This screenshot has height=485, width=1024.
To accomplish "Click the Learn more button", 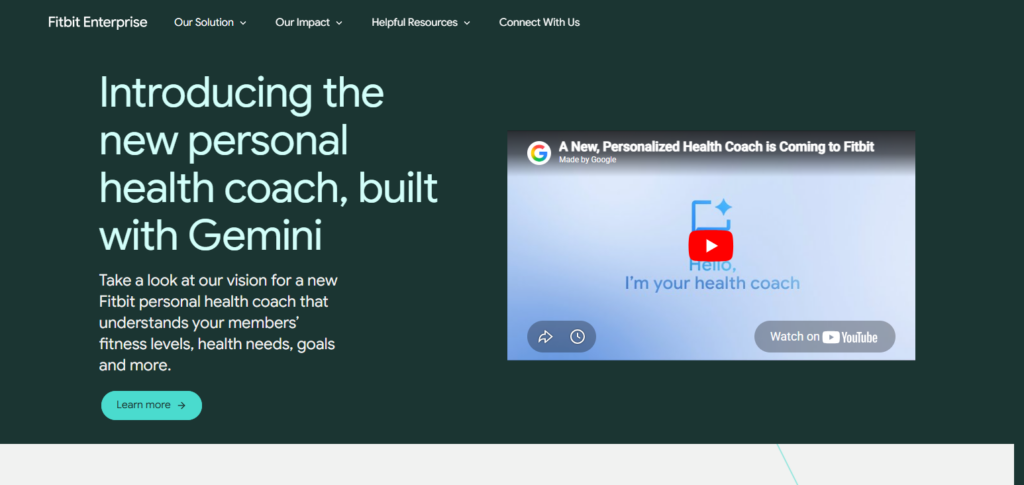I will 152,405.
